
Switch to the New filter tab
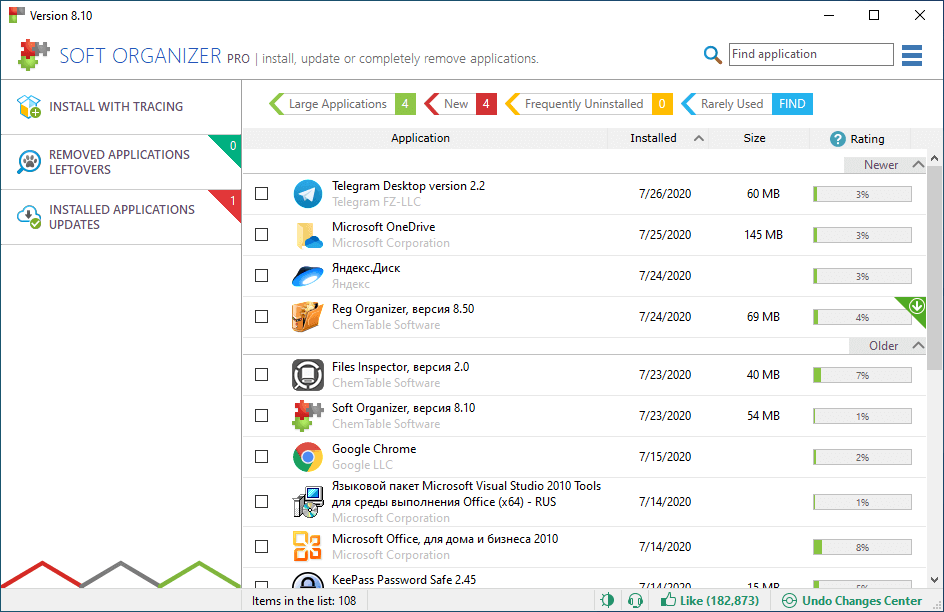458,103
